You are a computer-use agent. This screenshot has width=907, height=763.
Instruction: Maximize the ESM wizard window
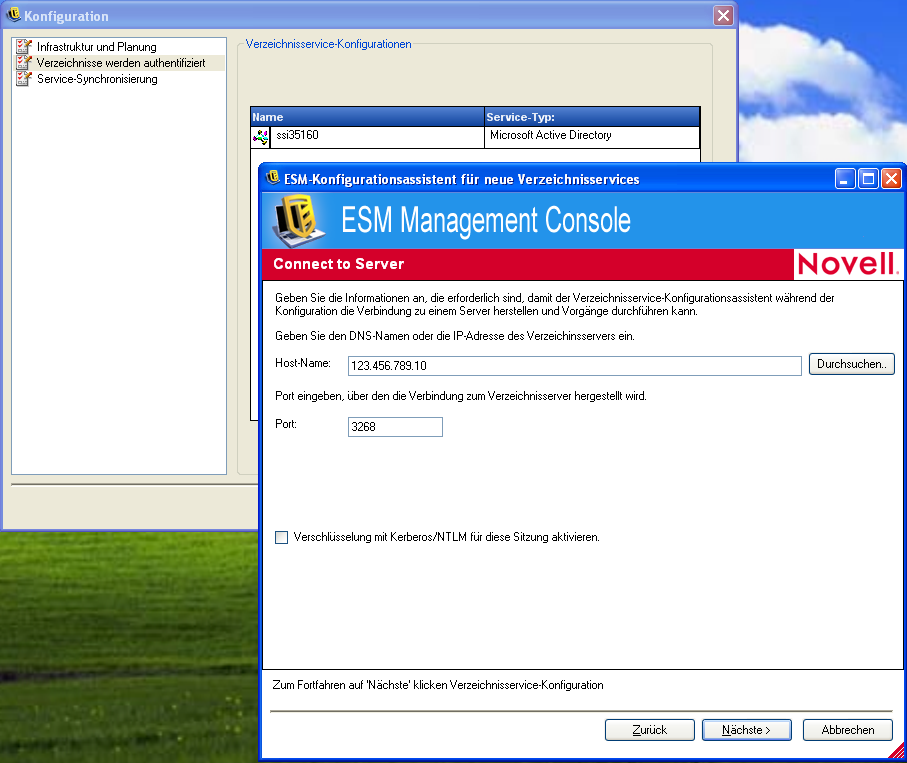868,179
